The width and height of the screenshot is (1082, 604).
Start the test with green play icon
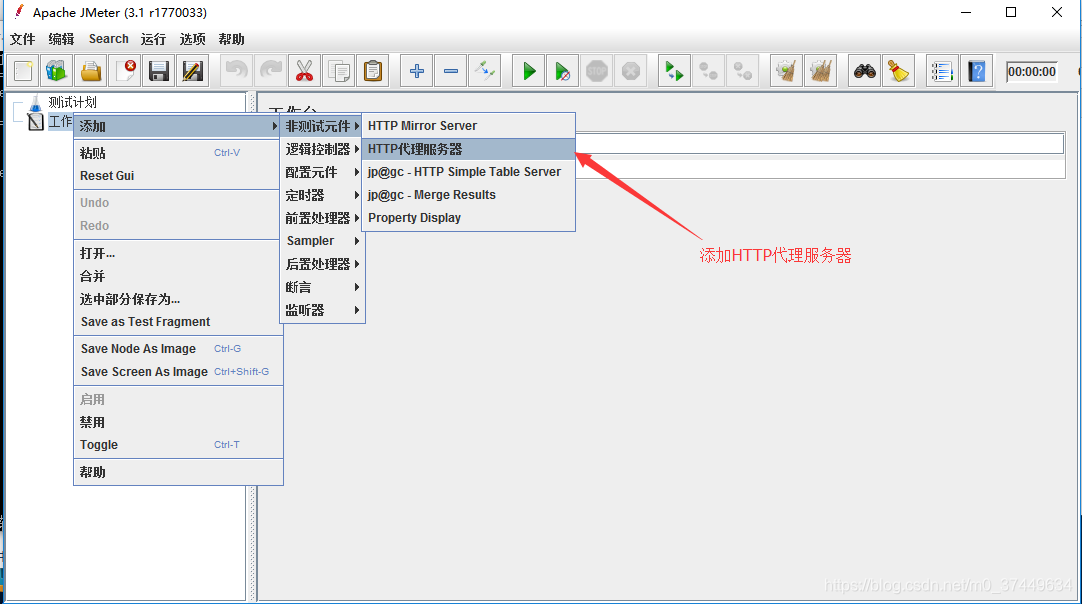point(528,70)
